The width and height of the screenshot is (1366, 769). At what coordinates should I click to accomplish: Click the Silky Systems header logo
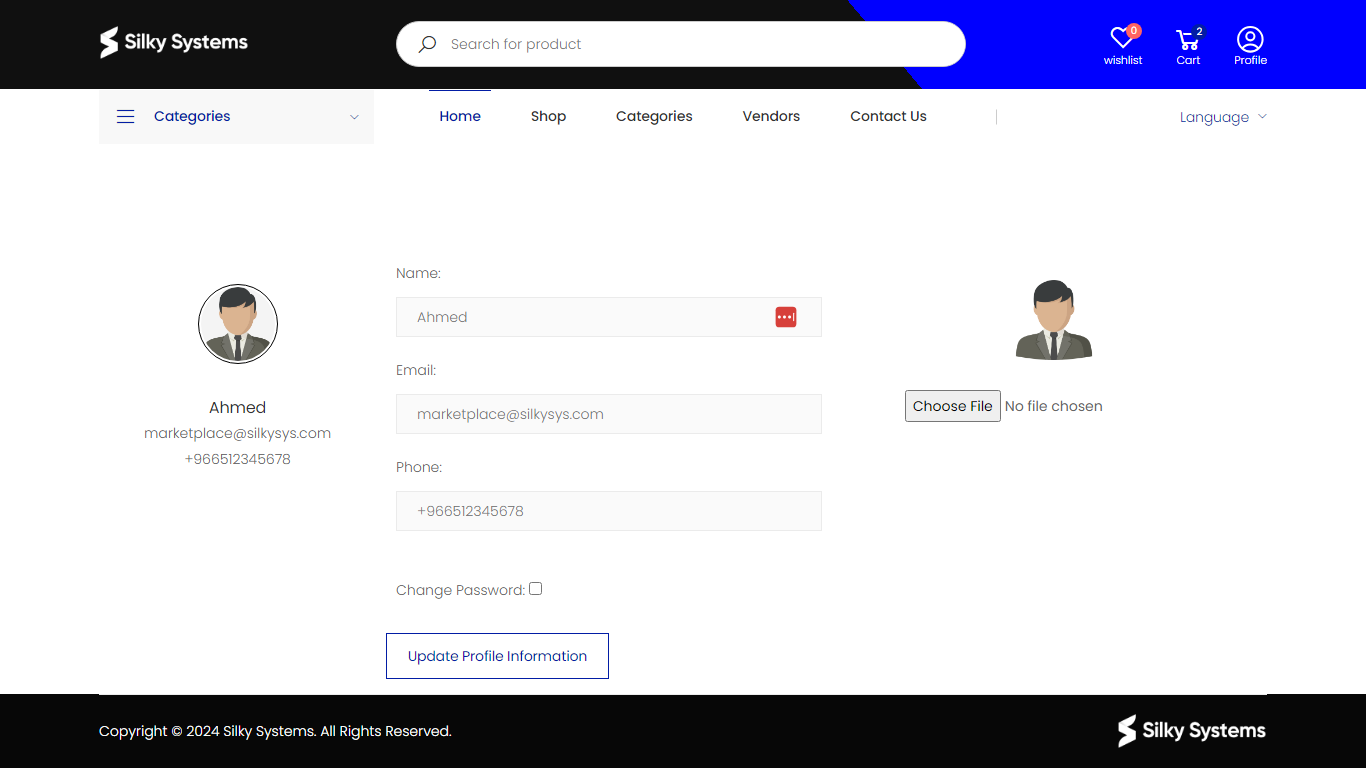pyautogui.click(x=174, y=42)
